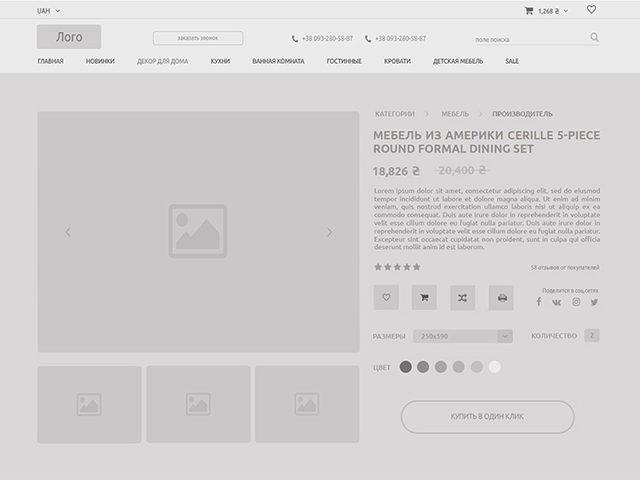The image size is (640, 480).
Task: Select the darkest color swatch
Action: point(405,367)
